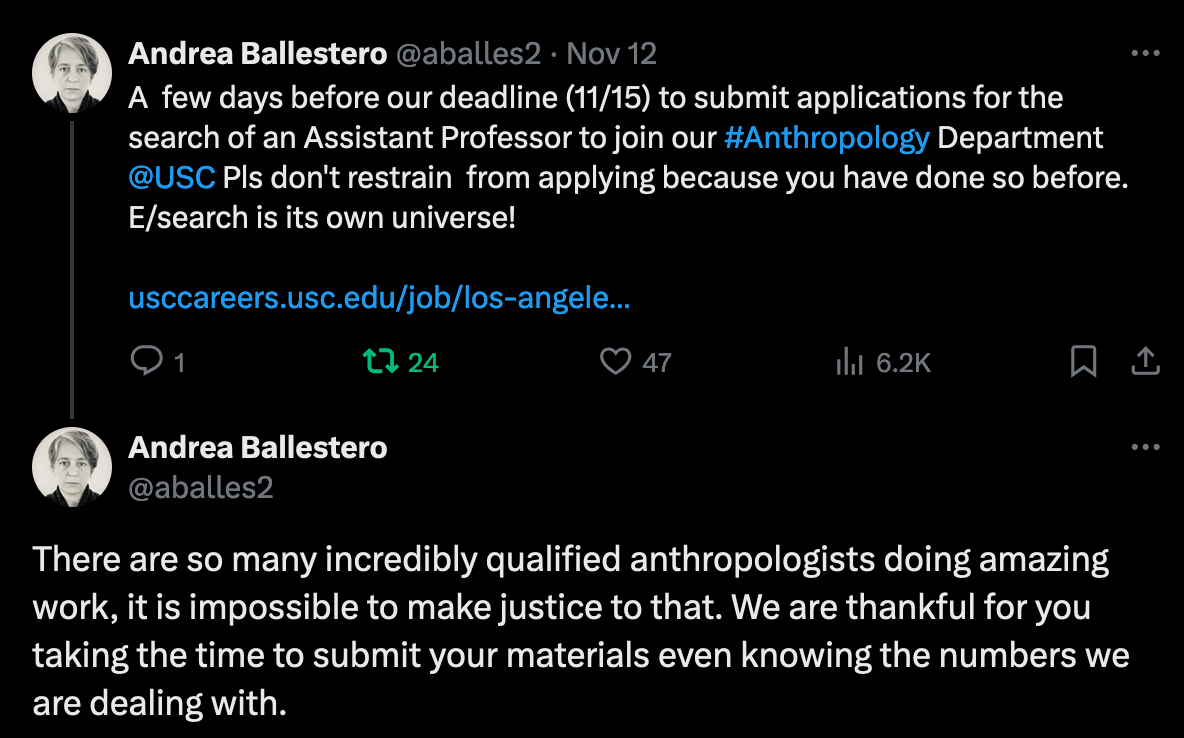Open Andrea Ballestero name on first tweet
Screen dimensions: 1184x738
pyautogui.click(x=257, y=54)
